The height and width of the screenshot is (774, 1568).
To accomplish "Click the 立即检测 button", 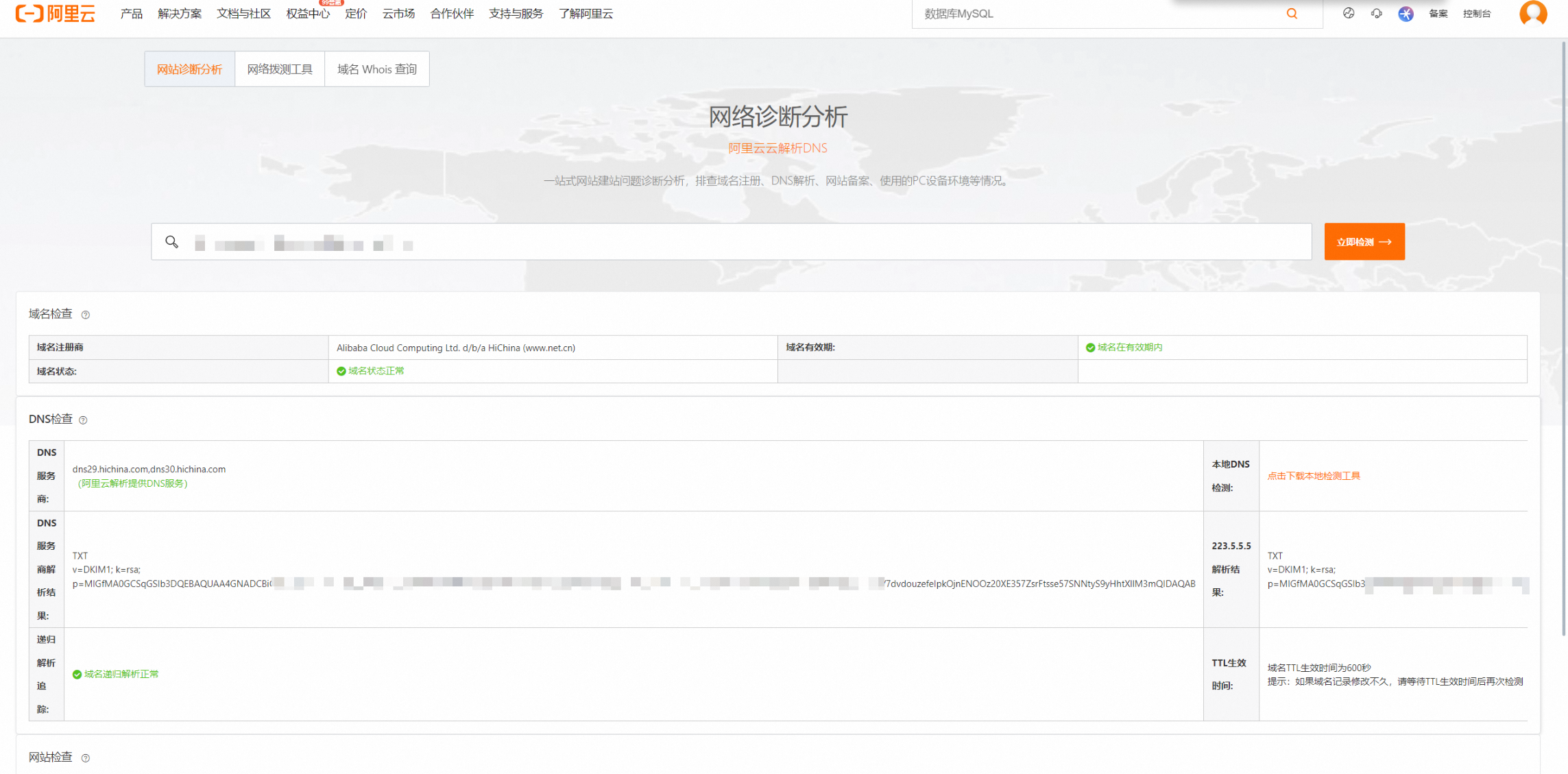I will (1364, 242).
